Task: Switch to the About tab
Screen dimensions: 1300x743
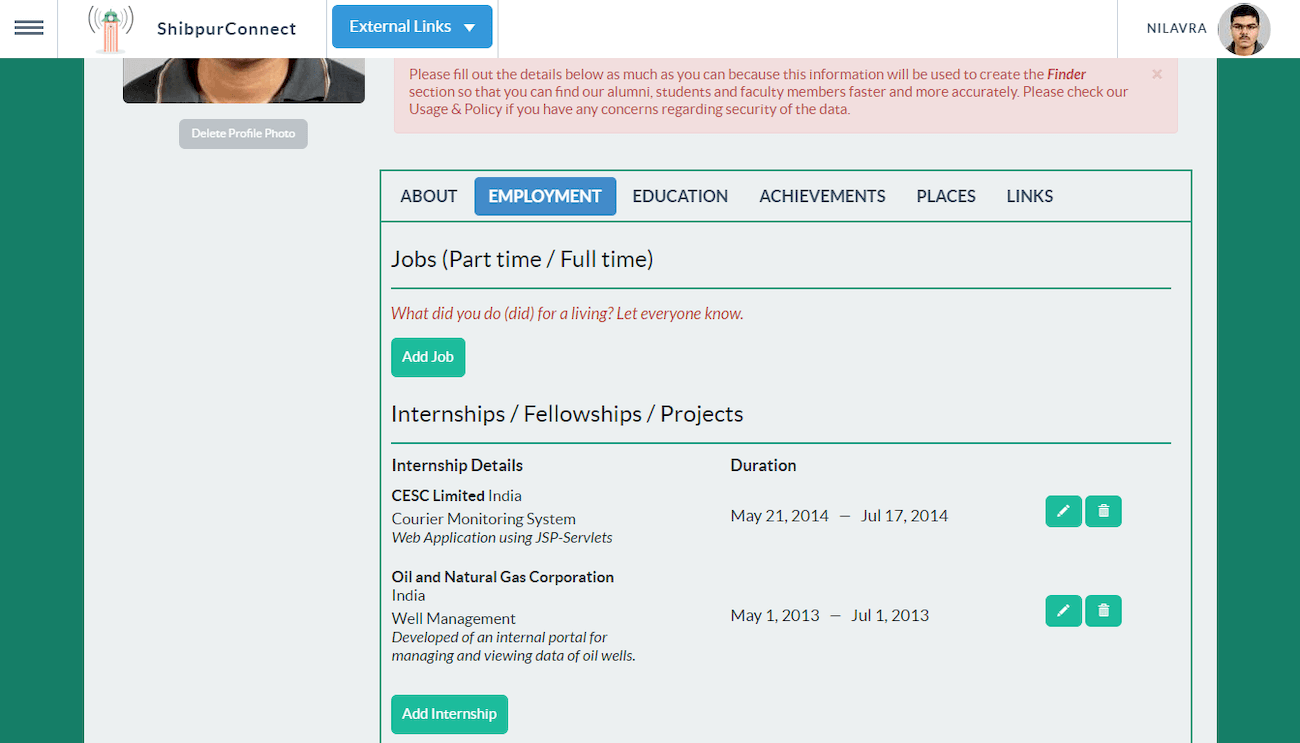Action: (x=429, y=196)
